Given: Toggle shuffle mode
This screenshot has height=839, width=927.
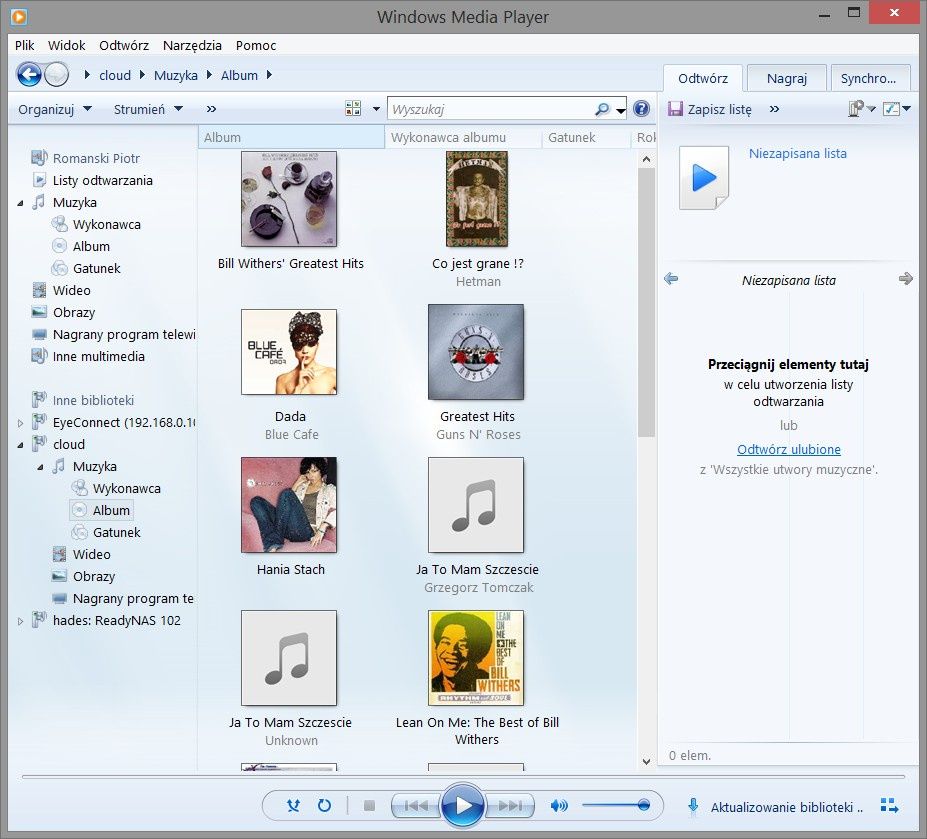Looking at the screenshot, I should pyautogui.click(x=293, y=805).
